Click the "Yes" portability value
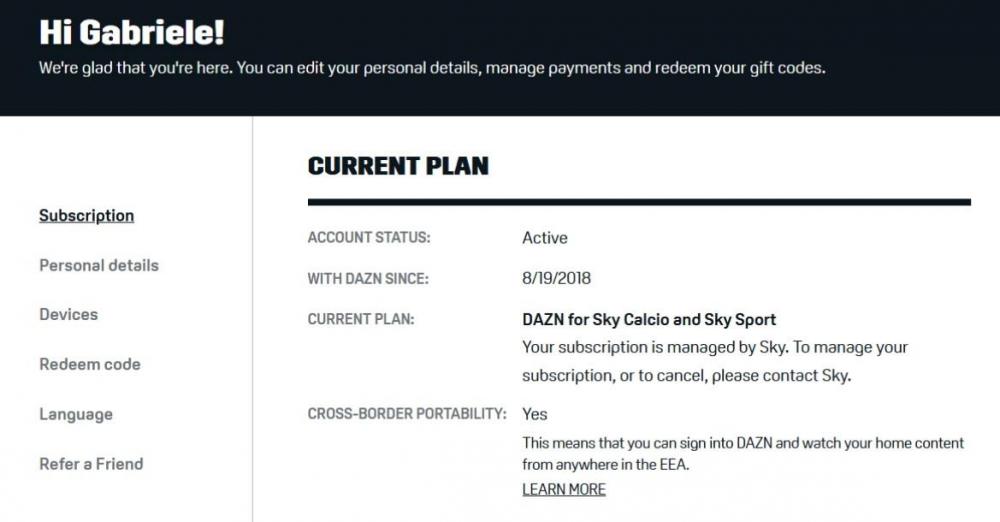This screenshot has height=522, width=1000. (535, 414)
